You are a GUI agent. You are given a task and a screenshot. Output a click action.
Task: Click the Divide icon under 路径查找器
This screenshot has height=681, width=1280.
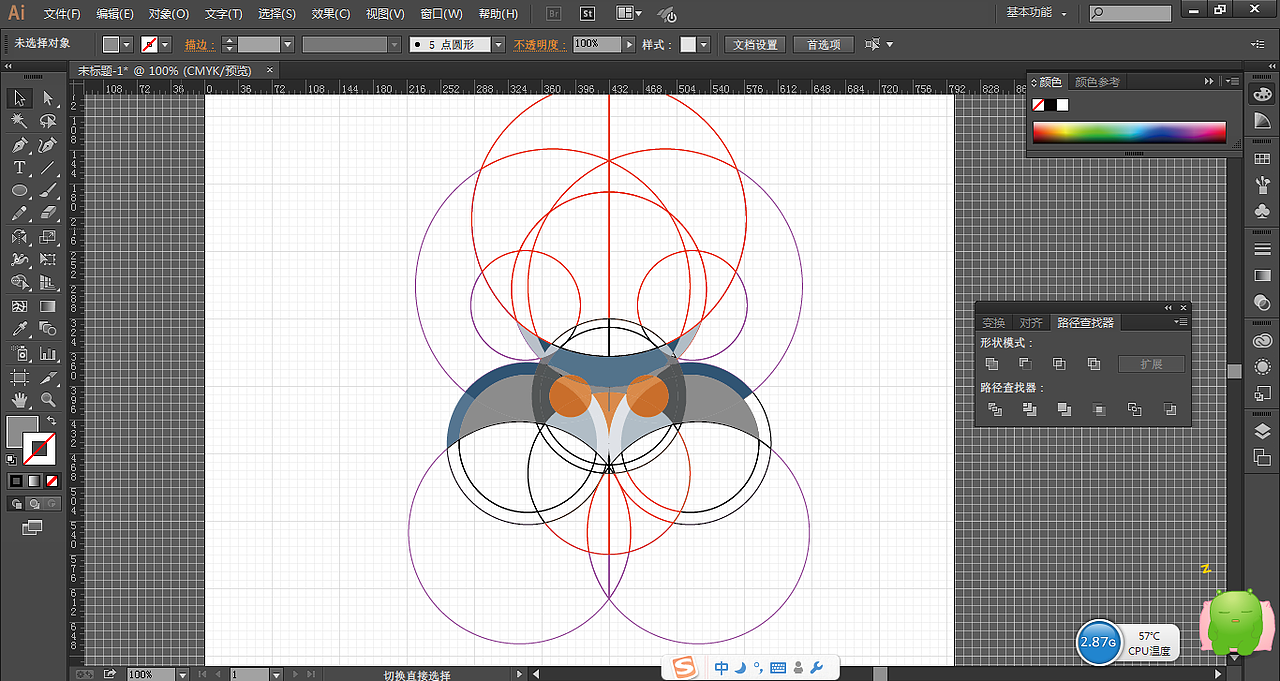[x=994, y=409]
